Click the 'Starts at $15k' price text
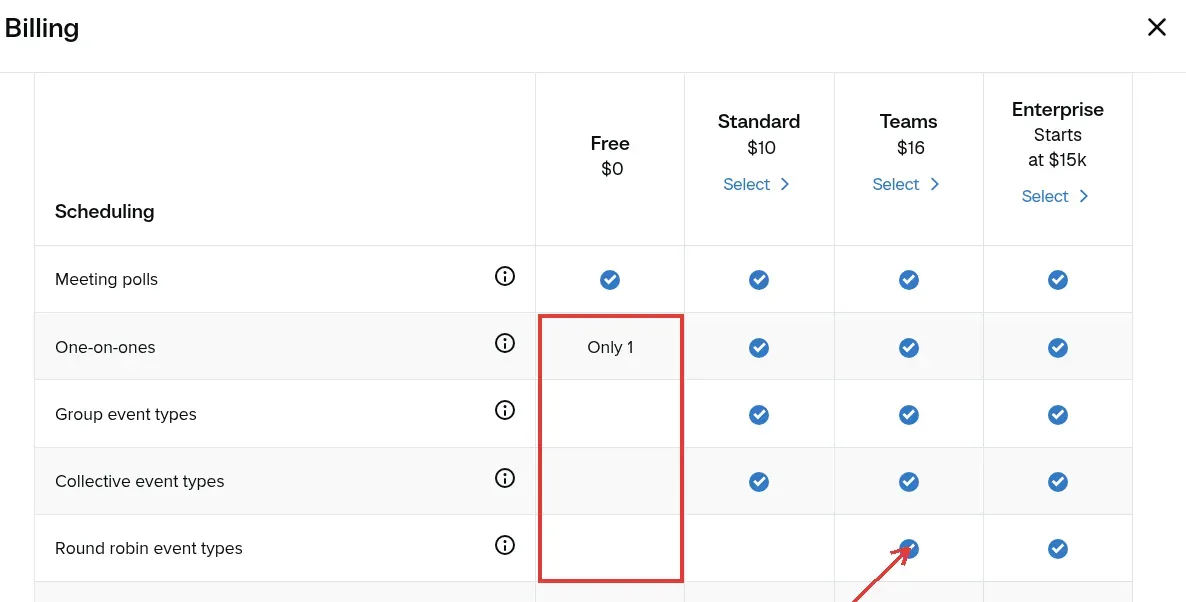The image size is (1186, 602). 1057,147
